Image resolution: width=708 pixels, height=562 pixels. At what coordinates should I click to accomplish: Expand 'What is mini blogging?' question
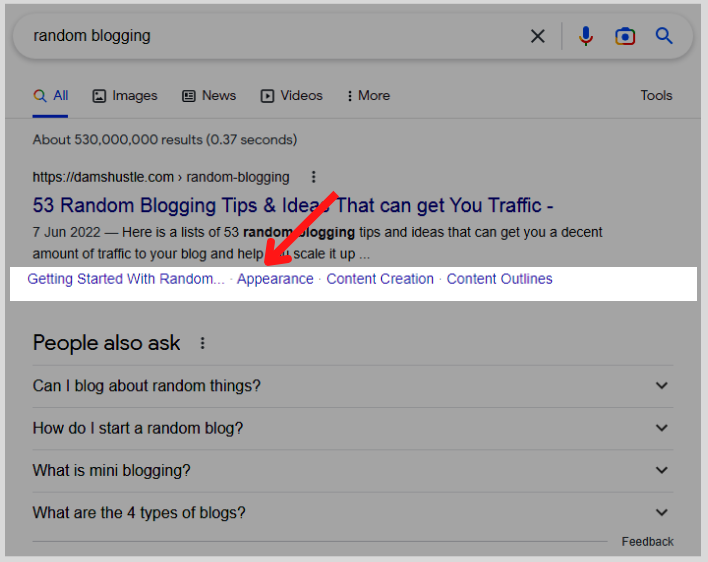click(353, 470)
